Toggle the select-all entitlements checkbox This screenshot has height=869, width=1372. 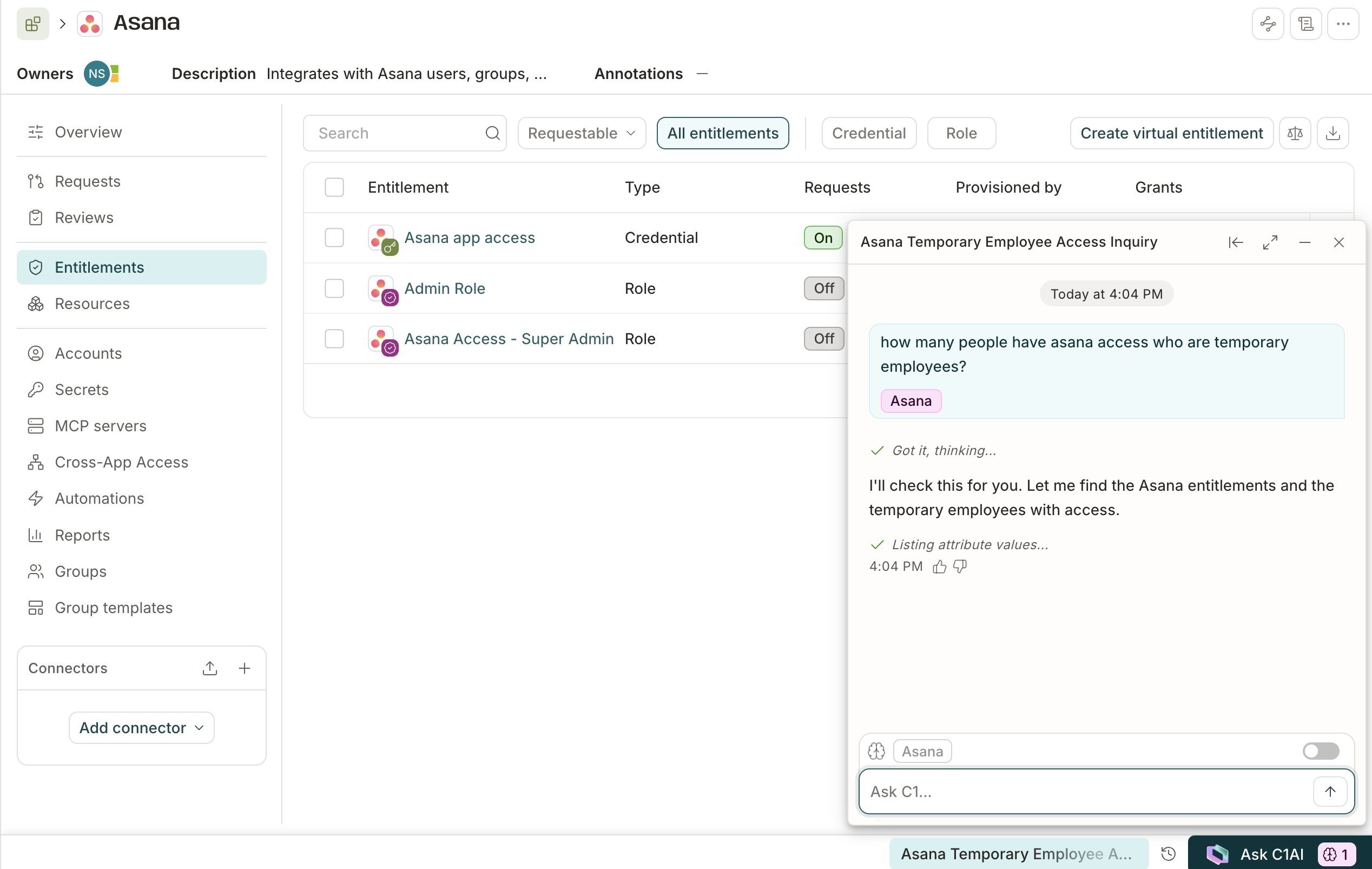coord(334,187)
